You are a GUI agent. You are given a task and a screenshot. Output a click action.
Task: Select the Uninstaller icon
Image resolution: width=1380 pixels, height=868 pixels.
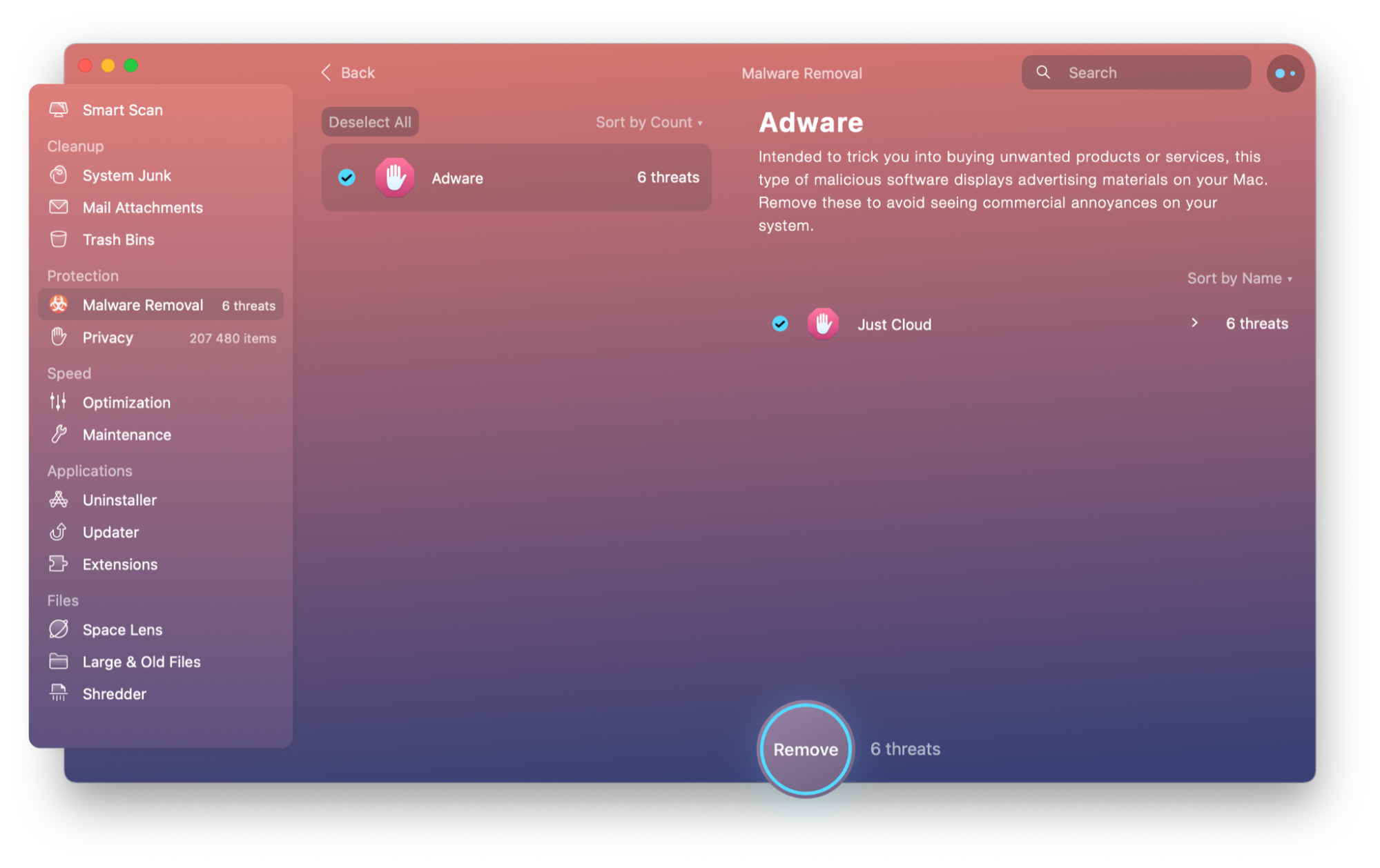point(60,498)
